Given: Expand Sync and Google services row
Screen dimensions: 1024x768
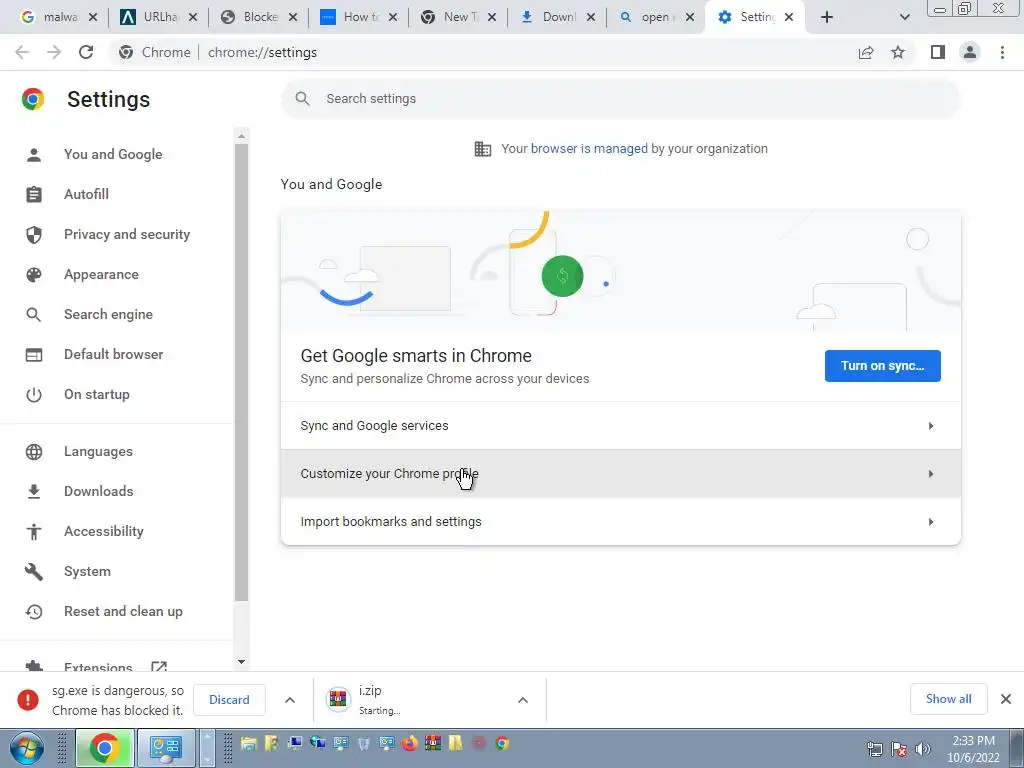Looking at the screenshot, I should pyautogui.click(x=620, y=426).
